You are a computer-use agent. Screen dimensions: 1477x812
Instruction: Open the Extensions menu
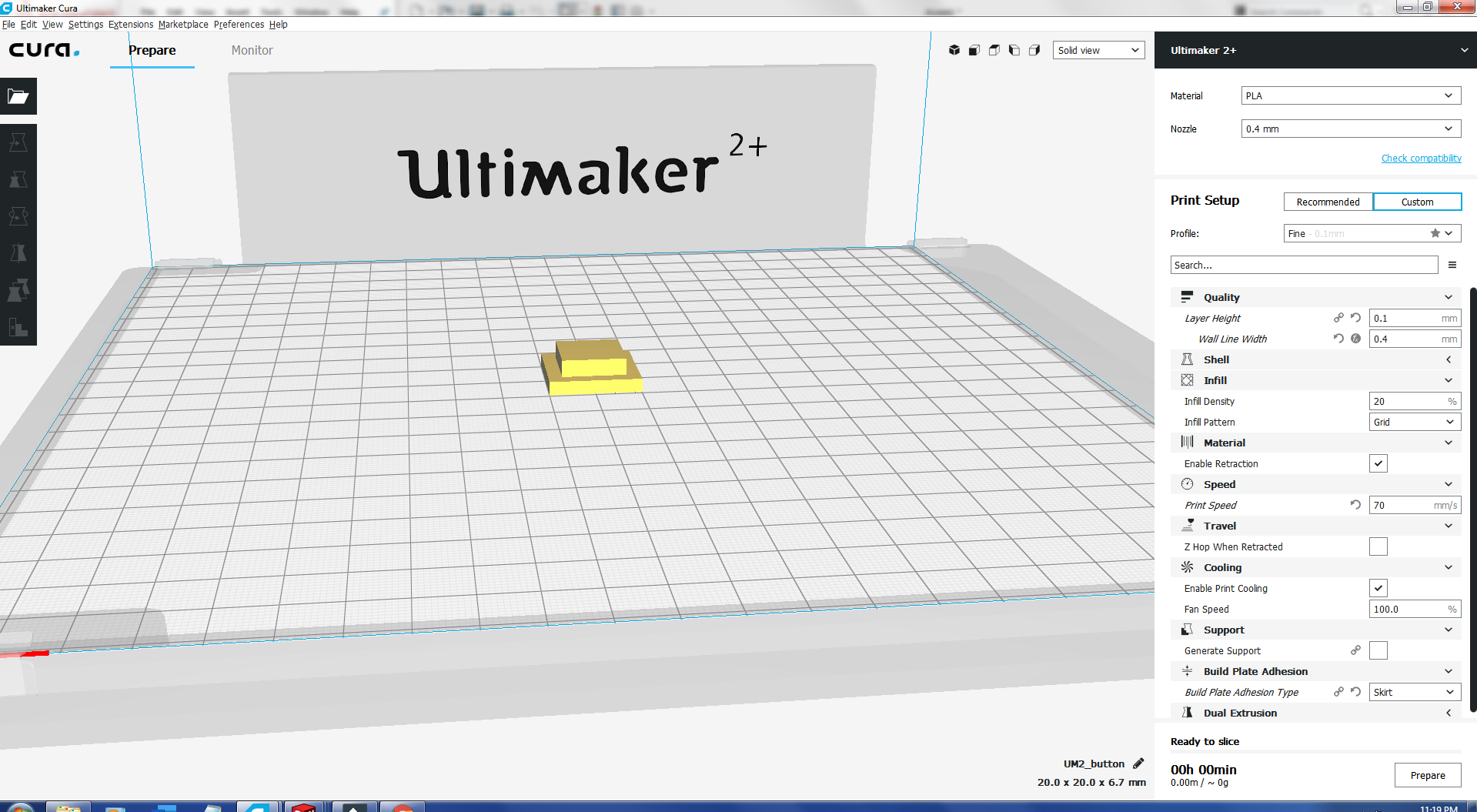131,24
